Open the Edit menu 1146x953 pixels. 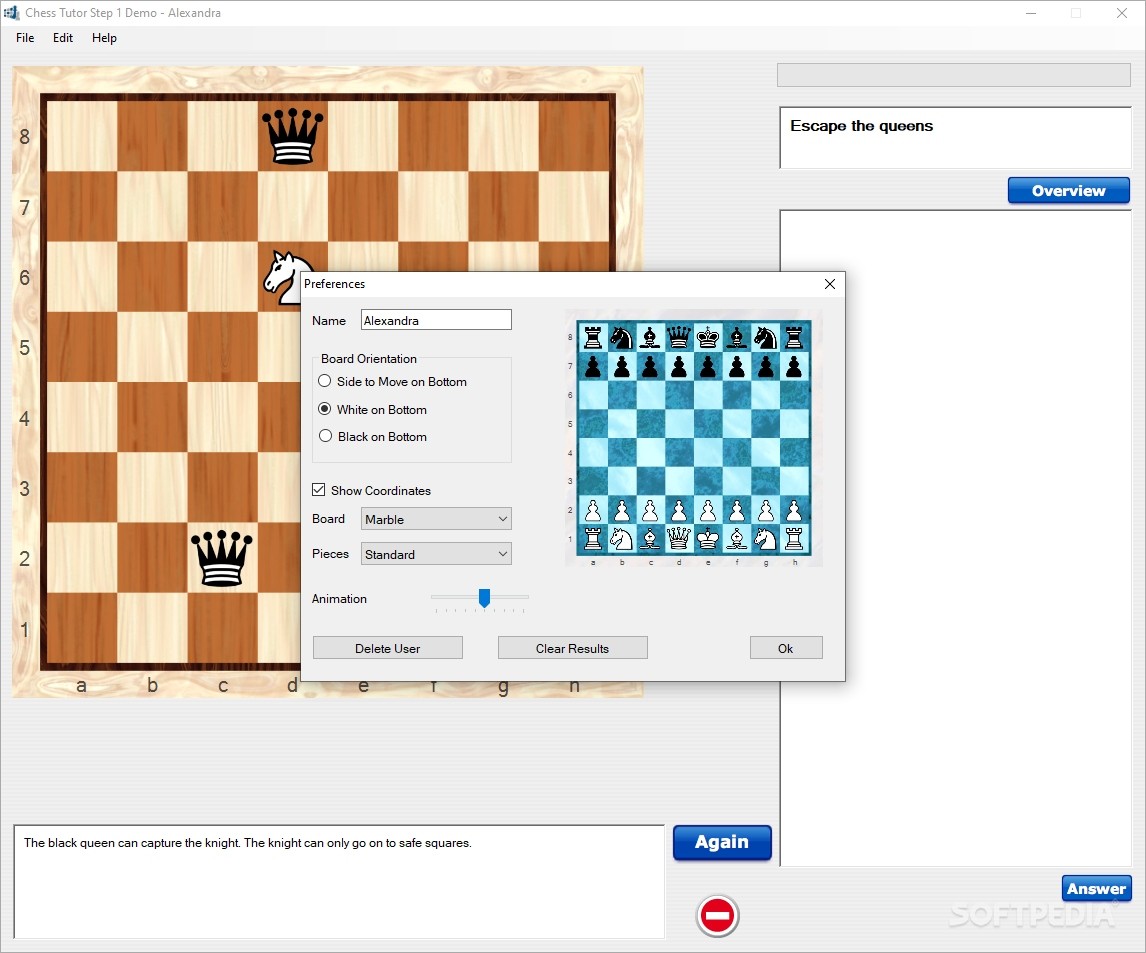pos(63,38)
